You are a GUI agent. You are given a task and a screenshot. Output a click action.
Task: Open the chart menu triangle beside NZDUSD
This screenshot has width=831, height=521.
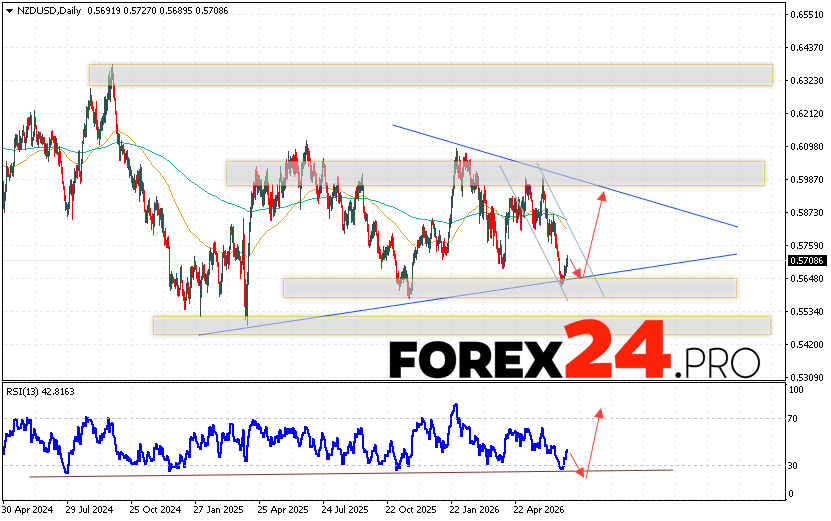[x=10, y=11]
